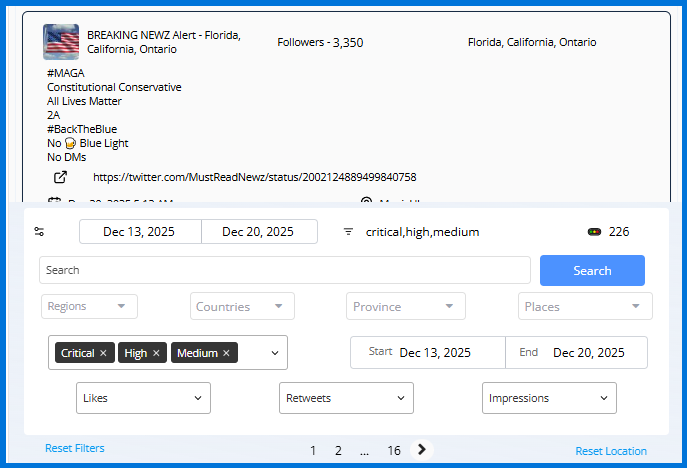The image size is (687, 468).
Task: Expand the Impressions dropdown
Action: [548, 398]
